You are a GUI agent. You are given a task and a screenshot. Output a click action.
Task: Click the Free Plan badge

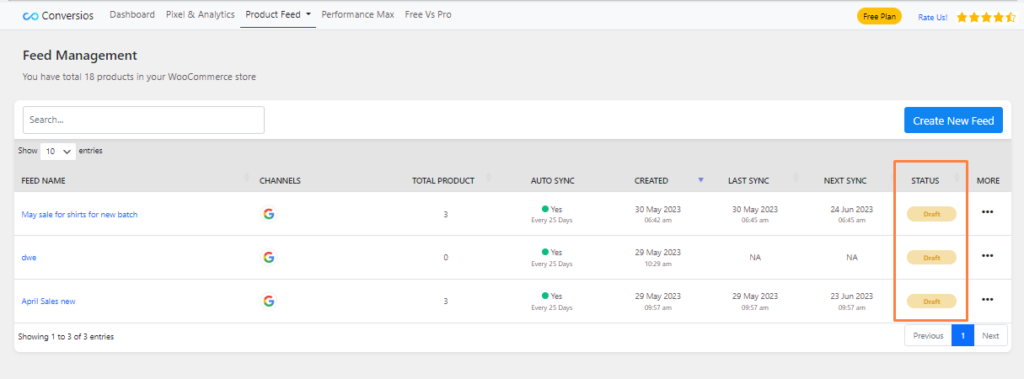coord(879,17)
